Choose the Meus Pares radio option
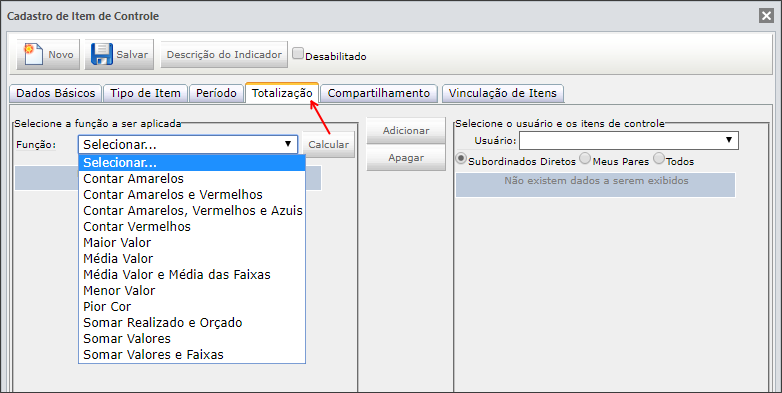The width and height of the screenshot is (782, 393). (585, 159)
